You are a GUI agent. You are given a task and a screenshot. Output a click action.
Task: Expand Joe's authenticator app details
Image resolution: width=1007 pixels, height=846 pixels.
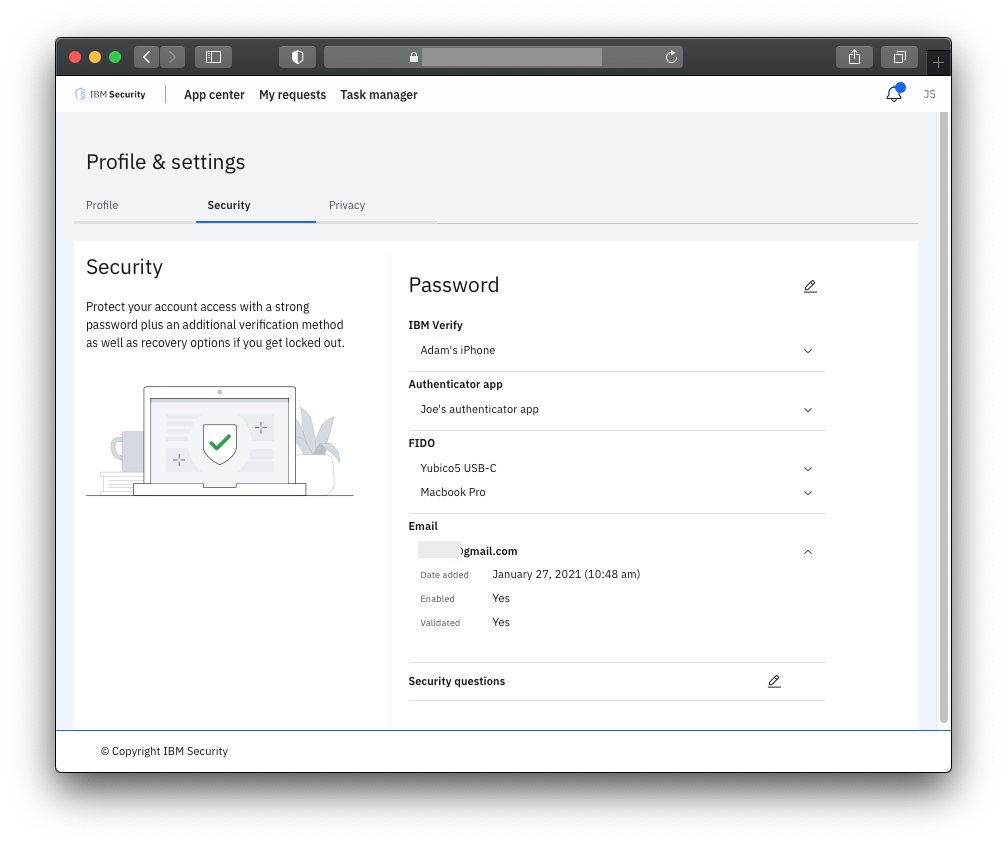tap(808, 410)
